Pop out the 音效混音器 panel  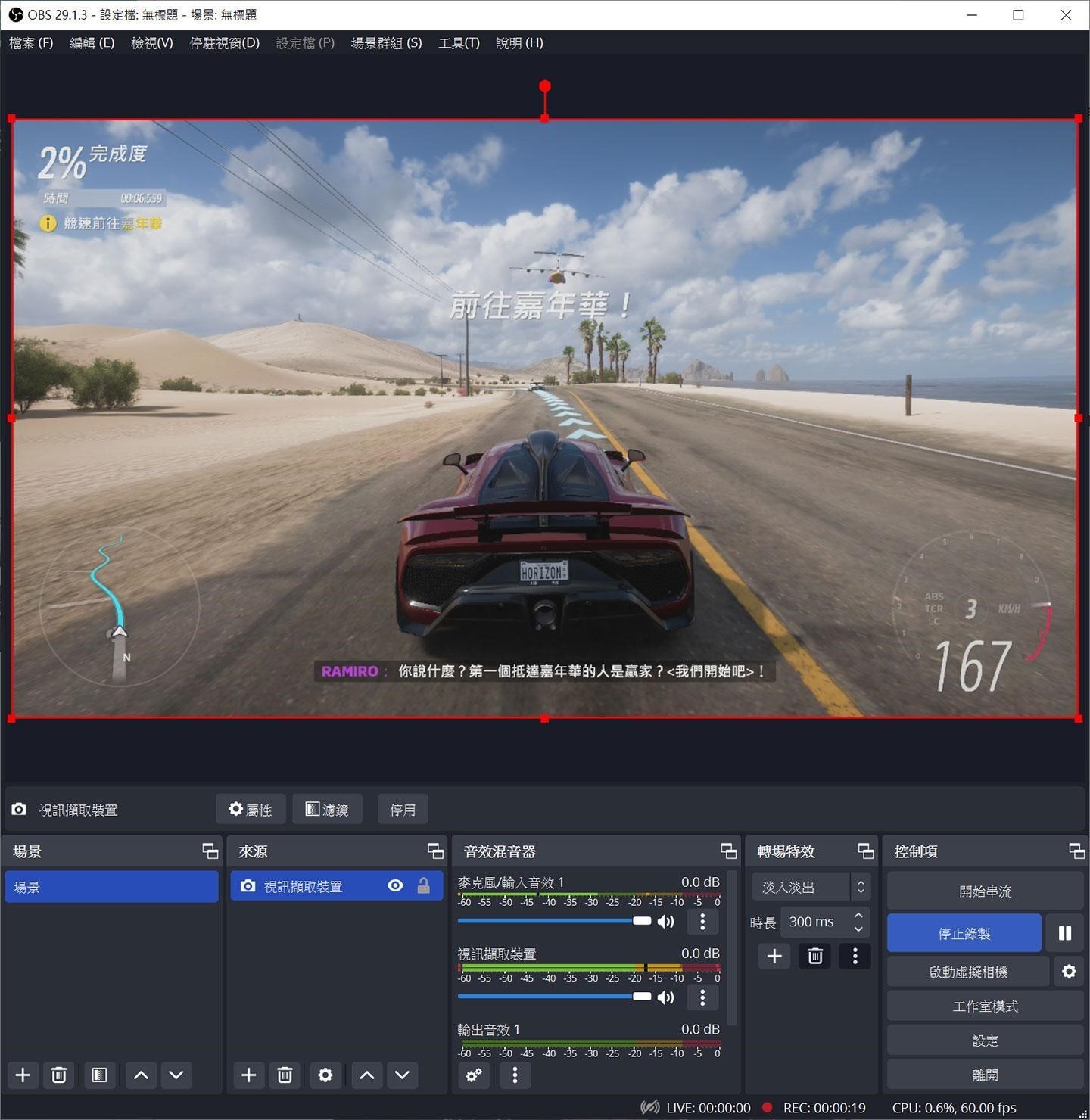(729, 851)
